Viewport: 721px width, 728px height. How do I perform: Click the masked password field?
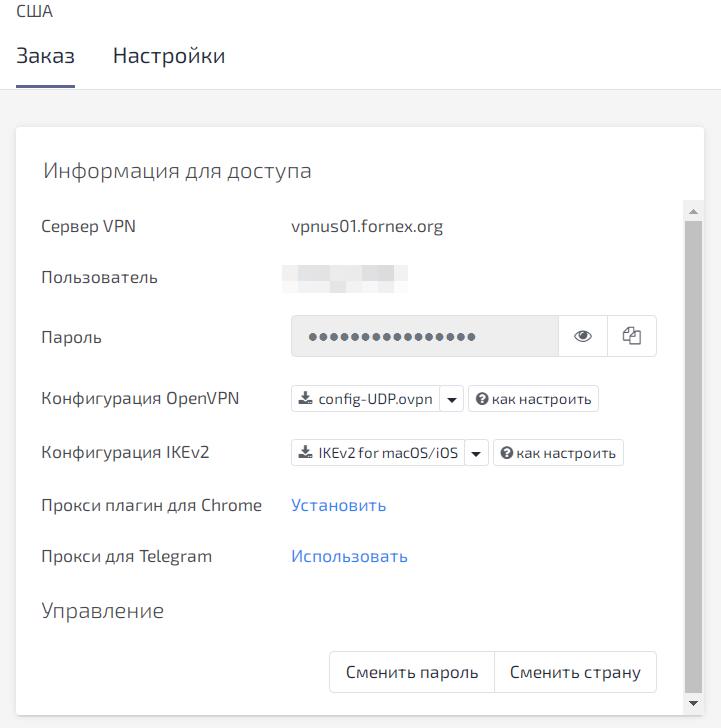point(424,337)
